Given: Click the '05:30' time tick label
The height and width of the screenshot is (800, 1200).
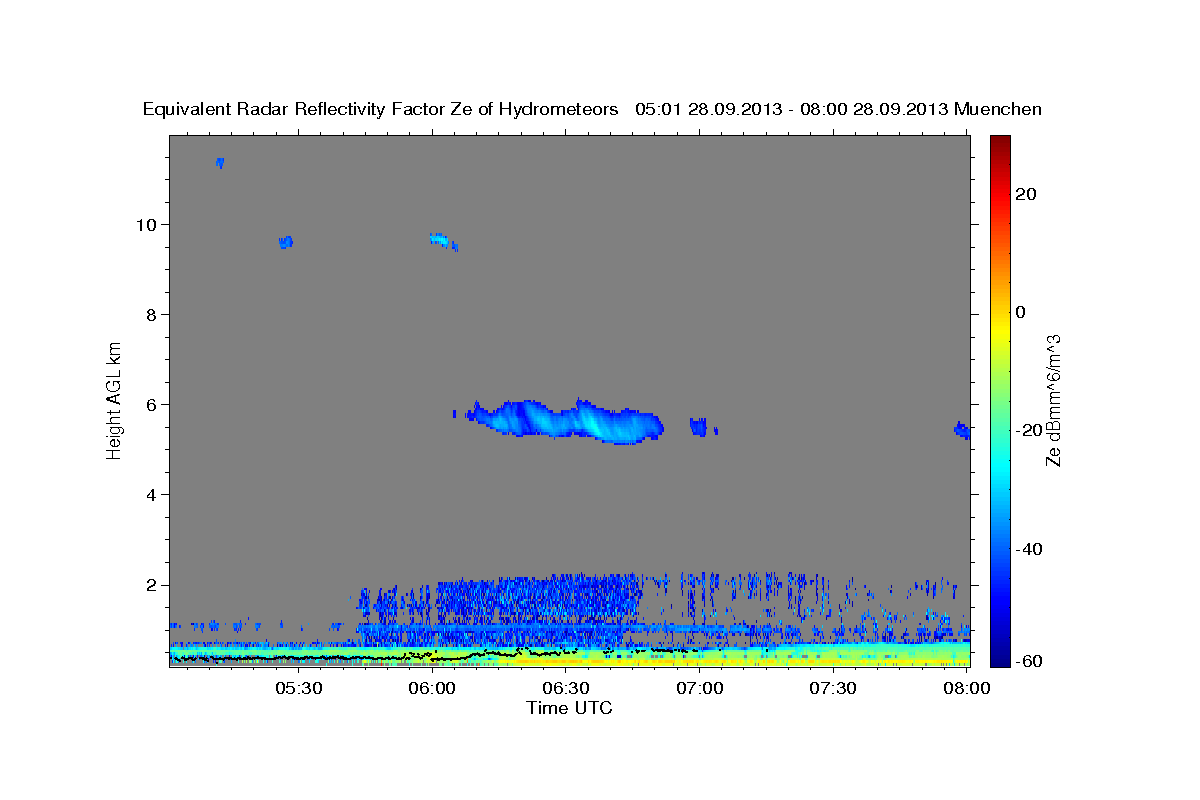Looking at the screenshot, I should point(298,689).
